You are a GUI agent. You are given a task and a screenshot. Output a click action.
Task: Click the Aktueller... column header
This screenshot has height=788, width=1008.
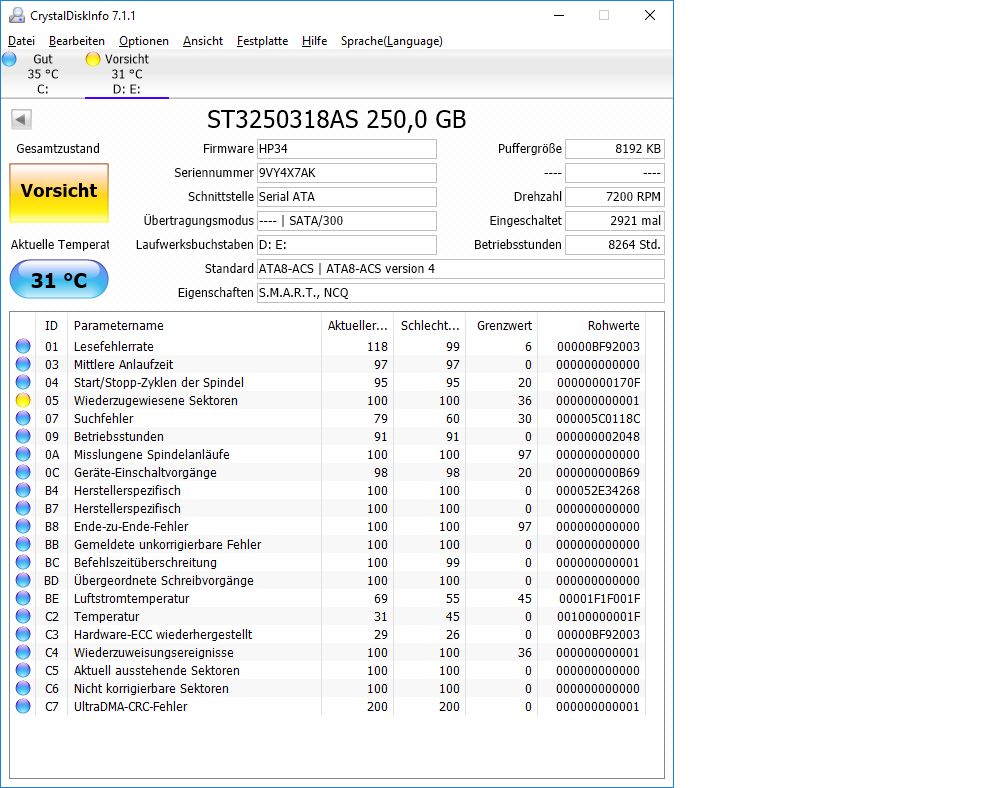pos(357,326)
